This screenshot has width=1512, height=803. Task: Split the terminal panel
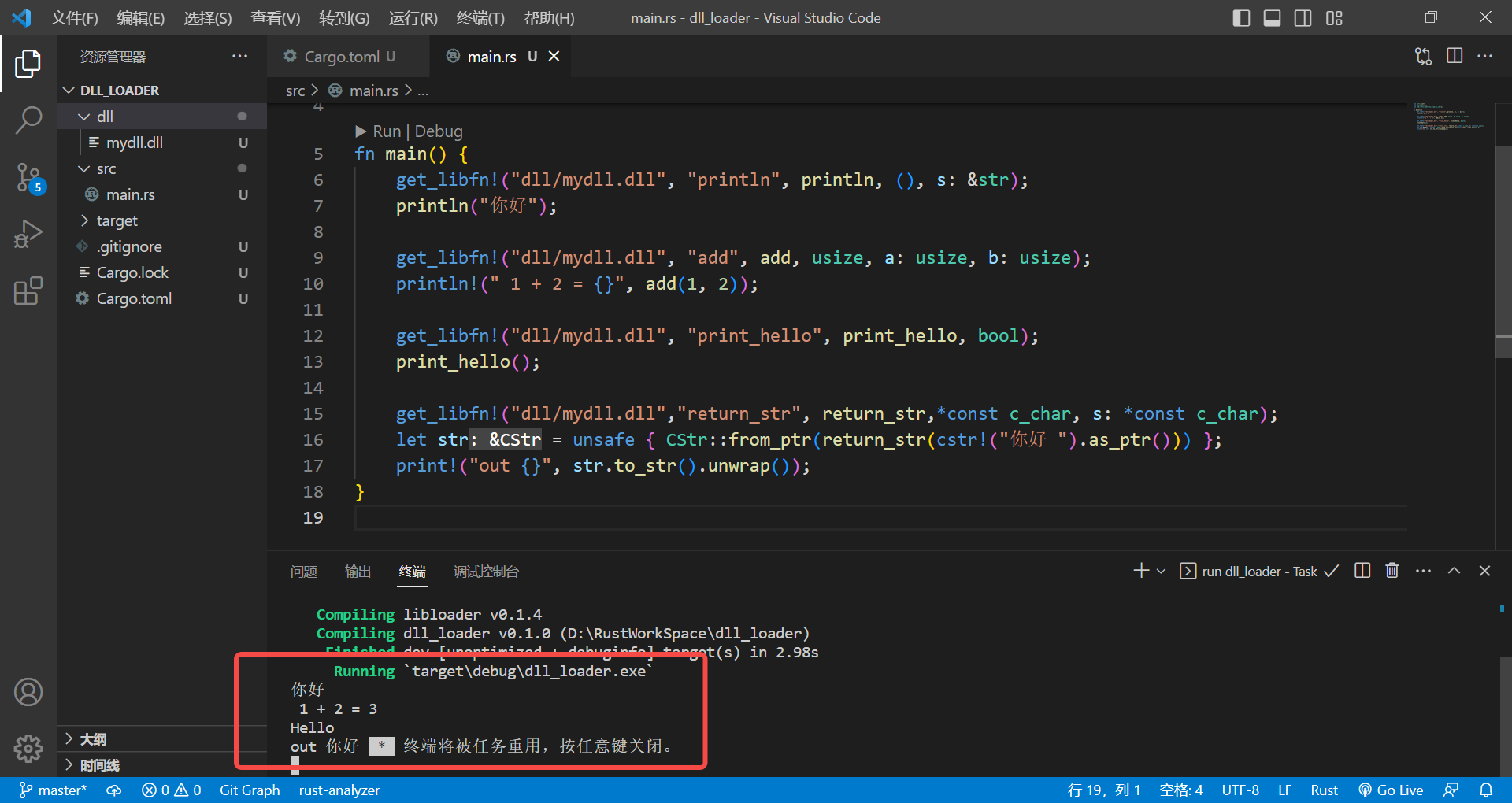1362,571
